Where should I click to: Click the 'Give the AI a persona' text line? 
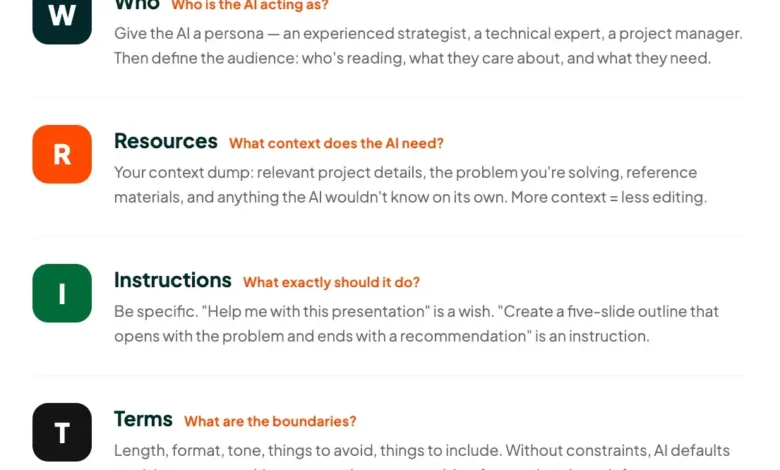tap(428, 33)
